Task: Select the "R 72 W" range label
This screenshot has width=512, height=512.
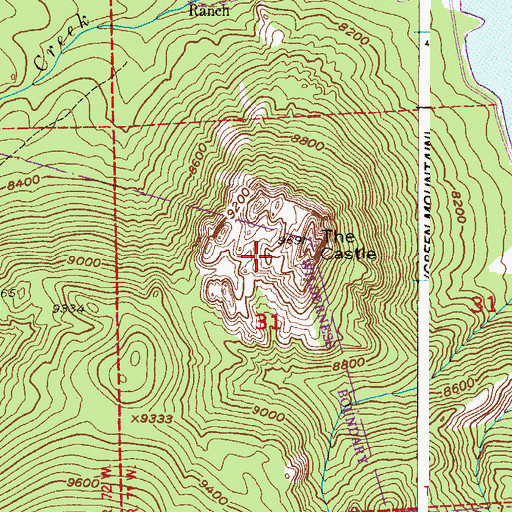Action: 106,489
